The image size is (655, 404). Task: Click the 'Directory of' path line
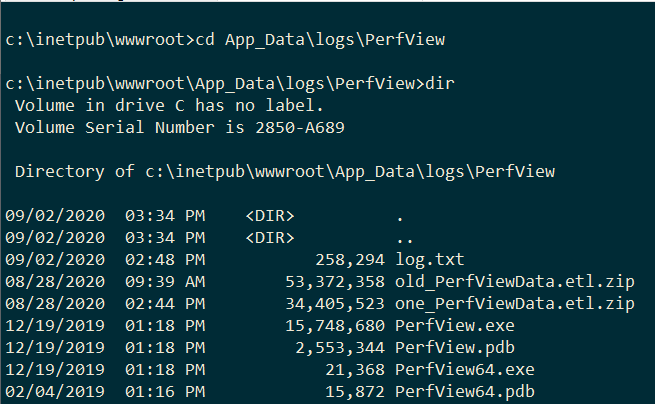(x=285, y=171)
